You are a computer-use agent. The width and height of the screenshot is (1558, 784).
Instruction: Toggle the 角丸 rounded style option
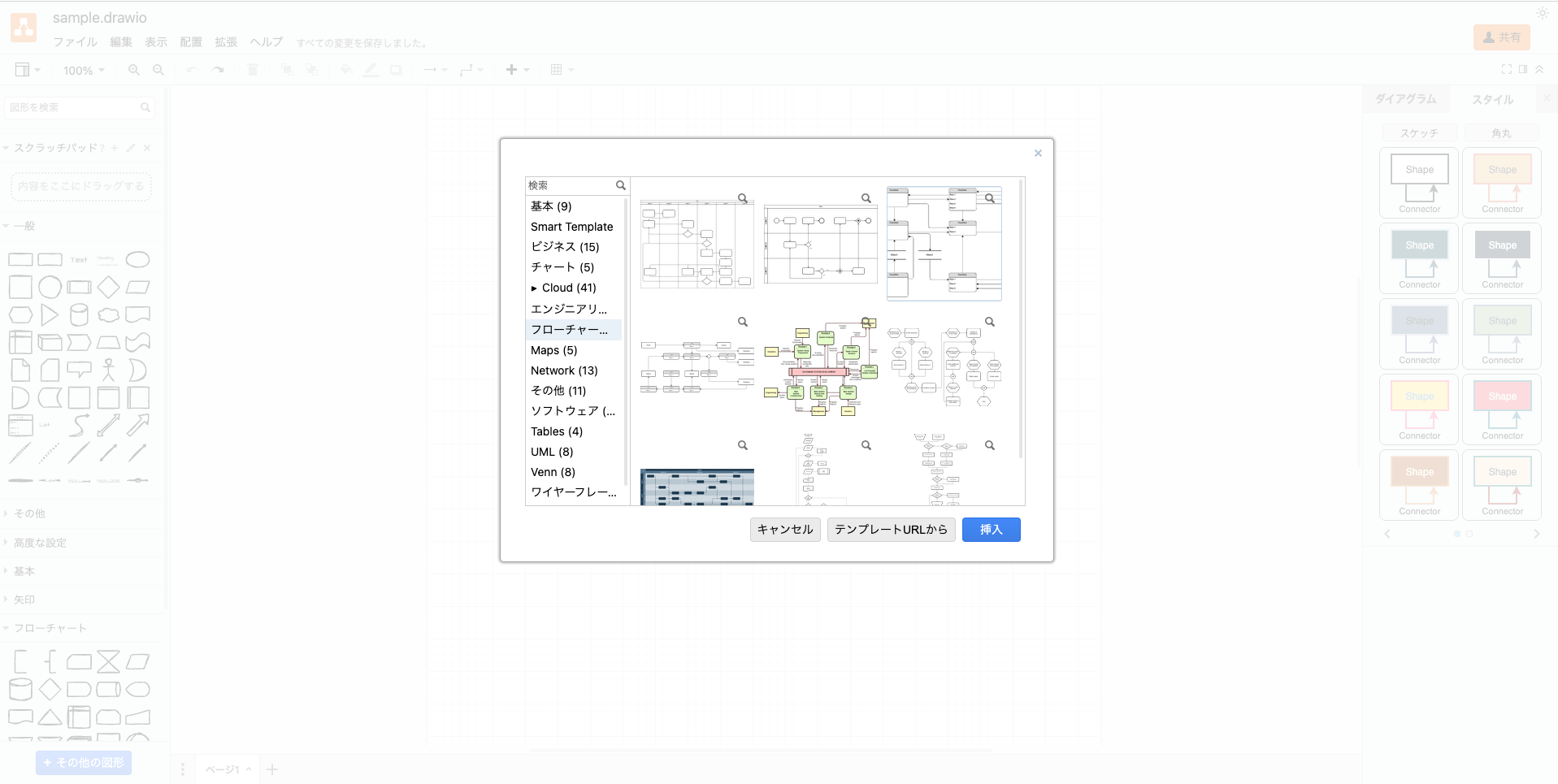click(x=1502, y=133)
